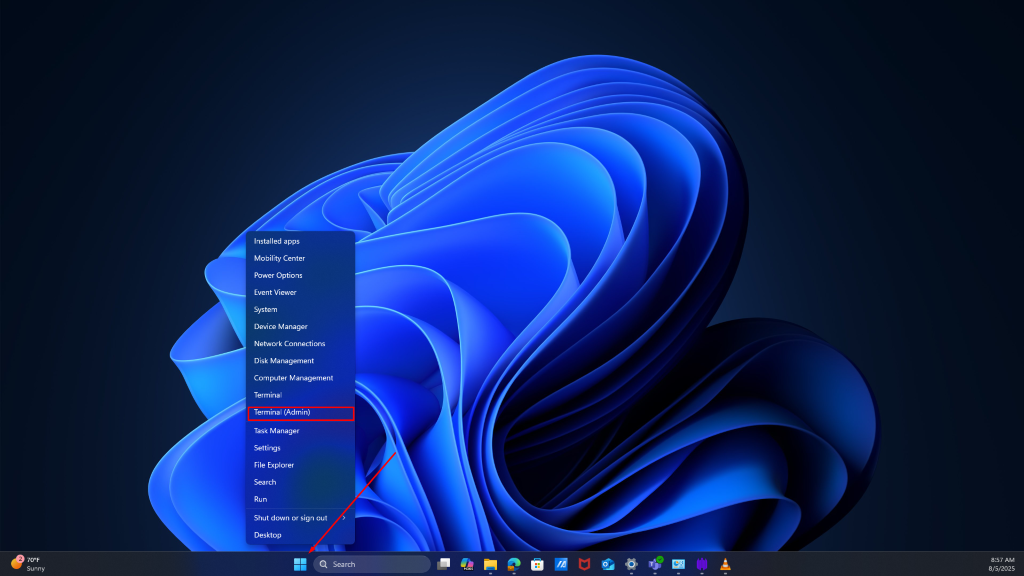Click the Start button

tap(300, 563)
